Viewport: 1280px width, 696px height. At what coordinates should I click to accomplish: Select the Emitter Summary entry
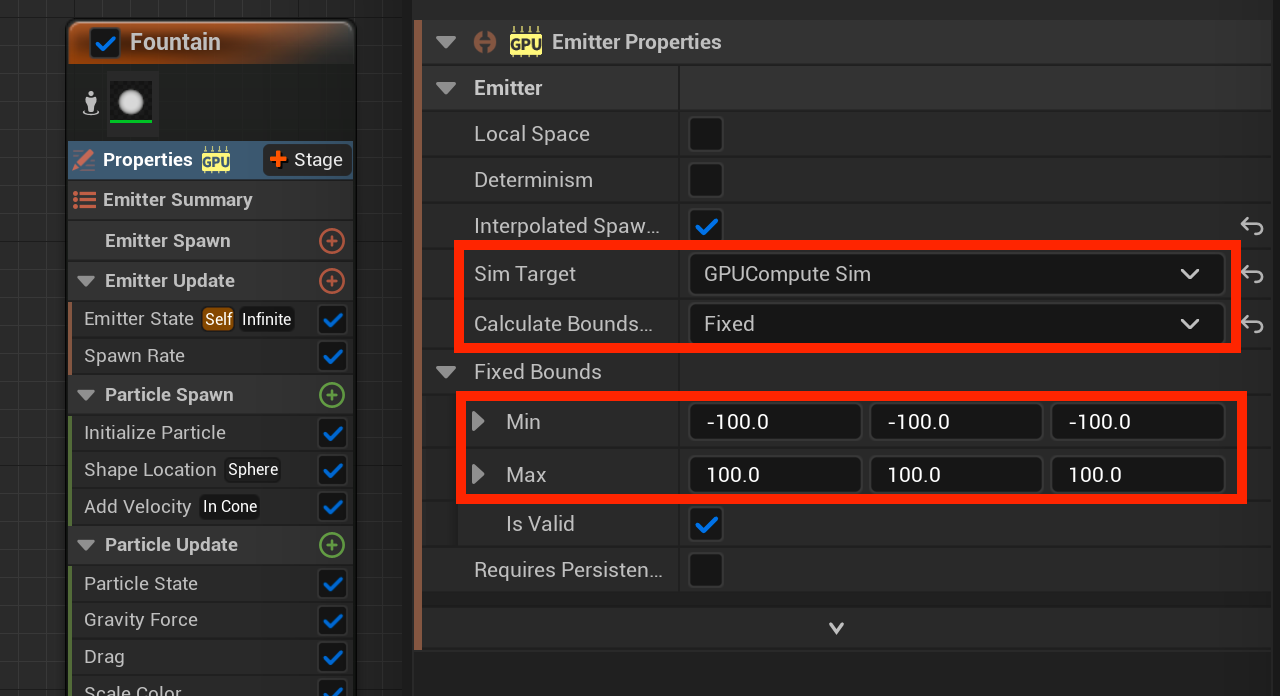[177, 200]
